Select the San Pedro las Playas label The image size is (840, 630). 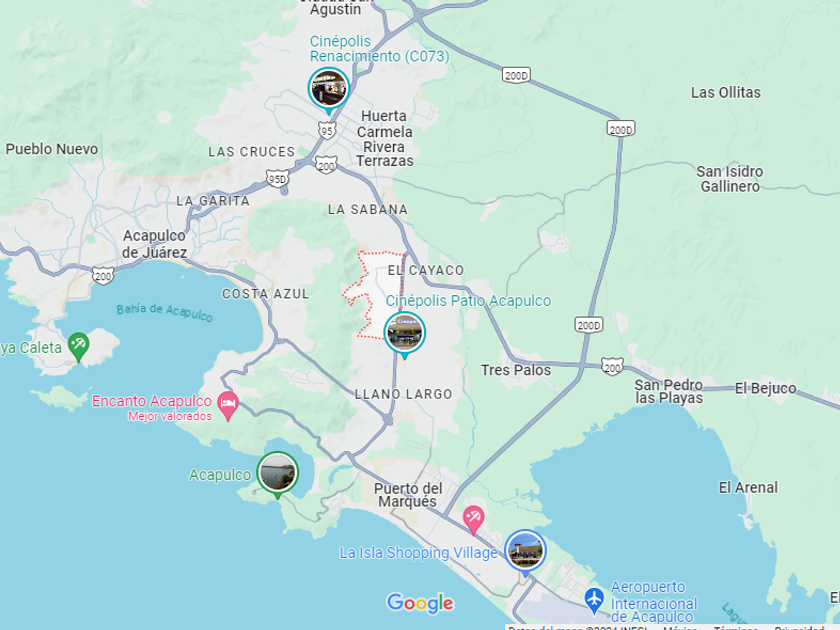click(x=669, y=392)
